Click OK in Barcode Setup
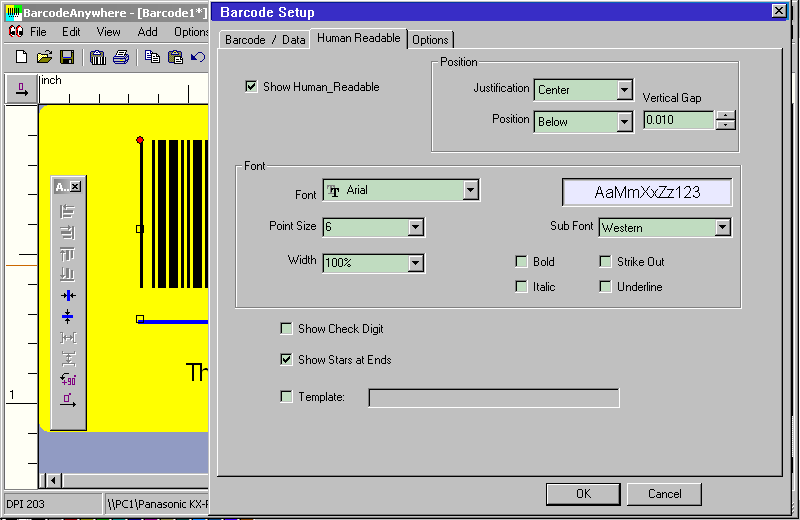 [x=583, y=494]
